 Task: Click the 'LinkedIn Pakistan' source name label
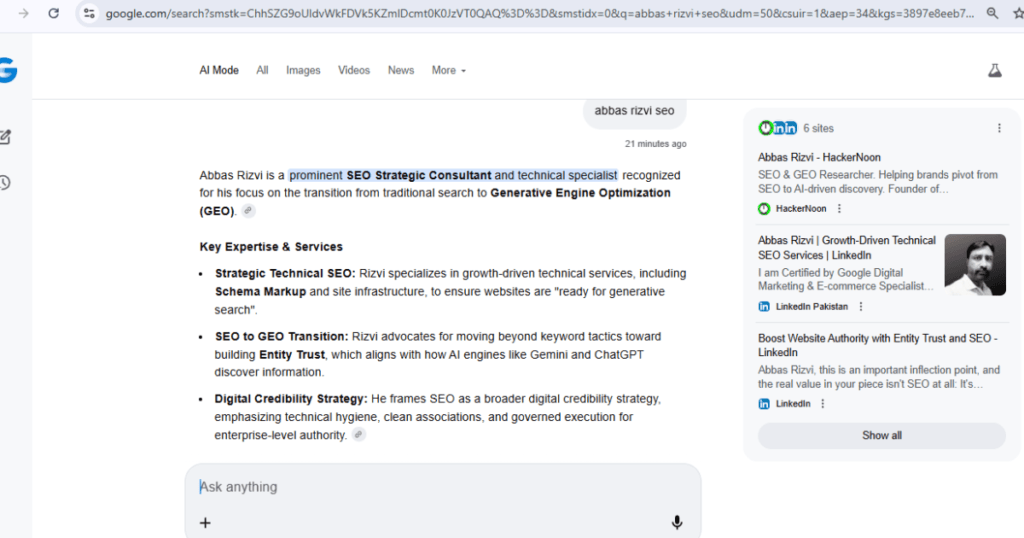click(x=812, y=306)
